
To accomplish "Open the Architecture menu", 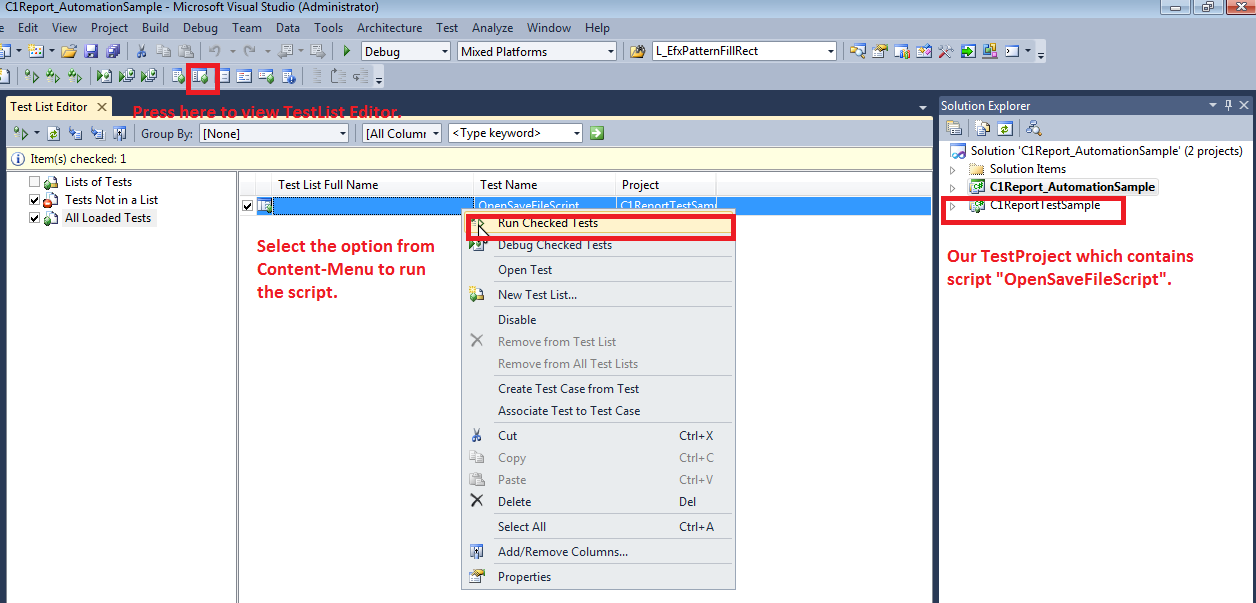I will pos(389,28).
